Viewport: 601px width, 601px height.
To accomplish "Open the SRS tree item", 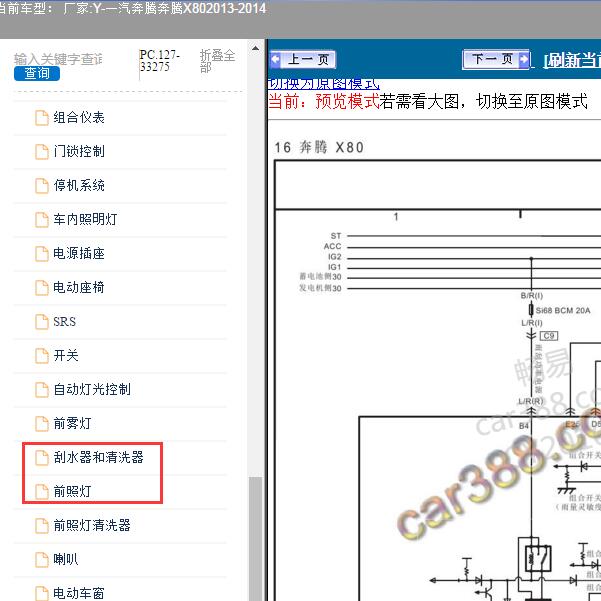I will pos(64,322).
